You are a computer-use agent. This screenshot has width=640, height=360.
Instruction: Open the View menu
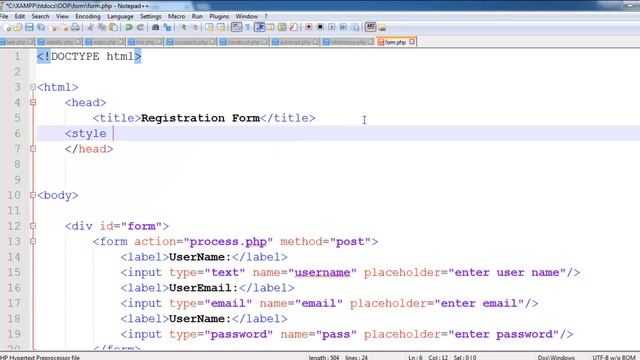click(x=62, y=16)
